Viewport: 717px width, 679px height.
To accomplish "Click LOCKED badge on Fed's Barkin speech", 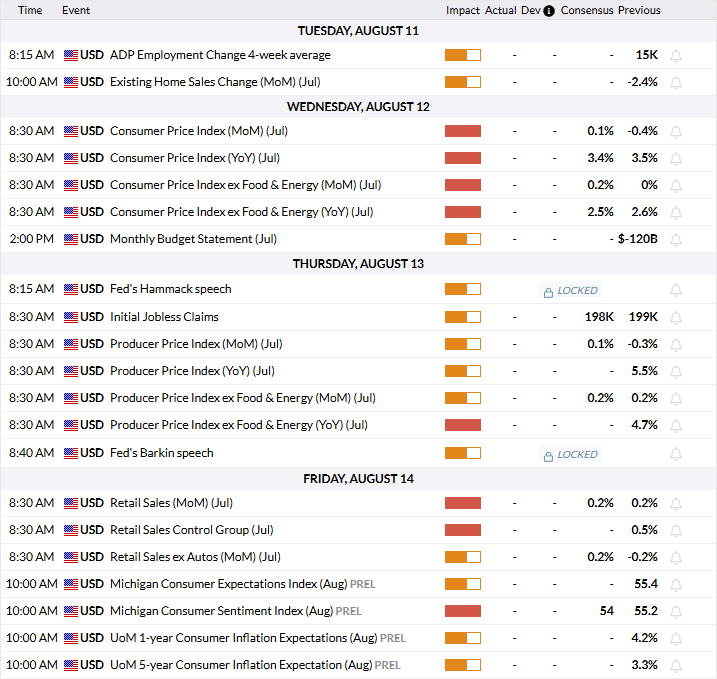I will coord(570,455).
